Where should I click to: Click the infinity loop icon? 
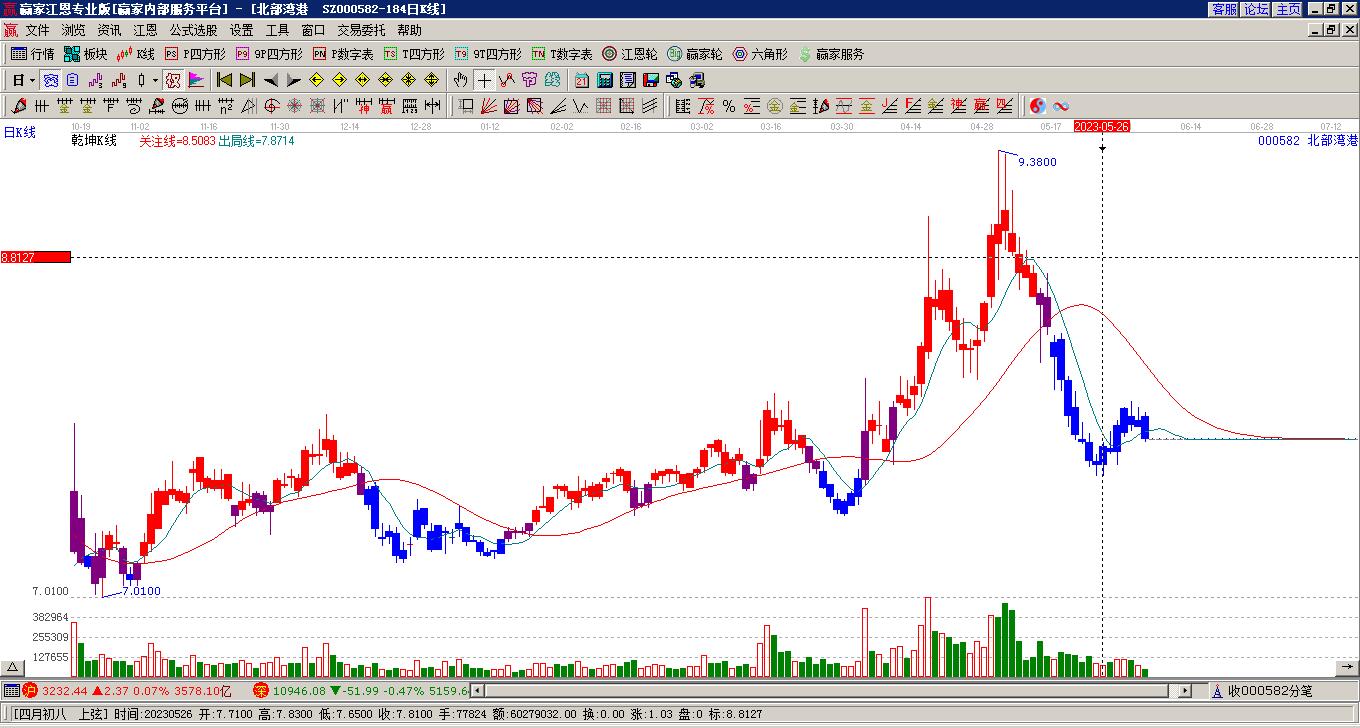pos(1061,106)
